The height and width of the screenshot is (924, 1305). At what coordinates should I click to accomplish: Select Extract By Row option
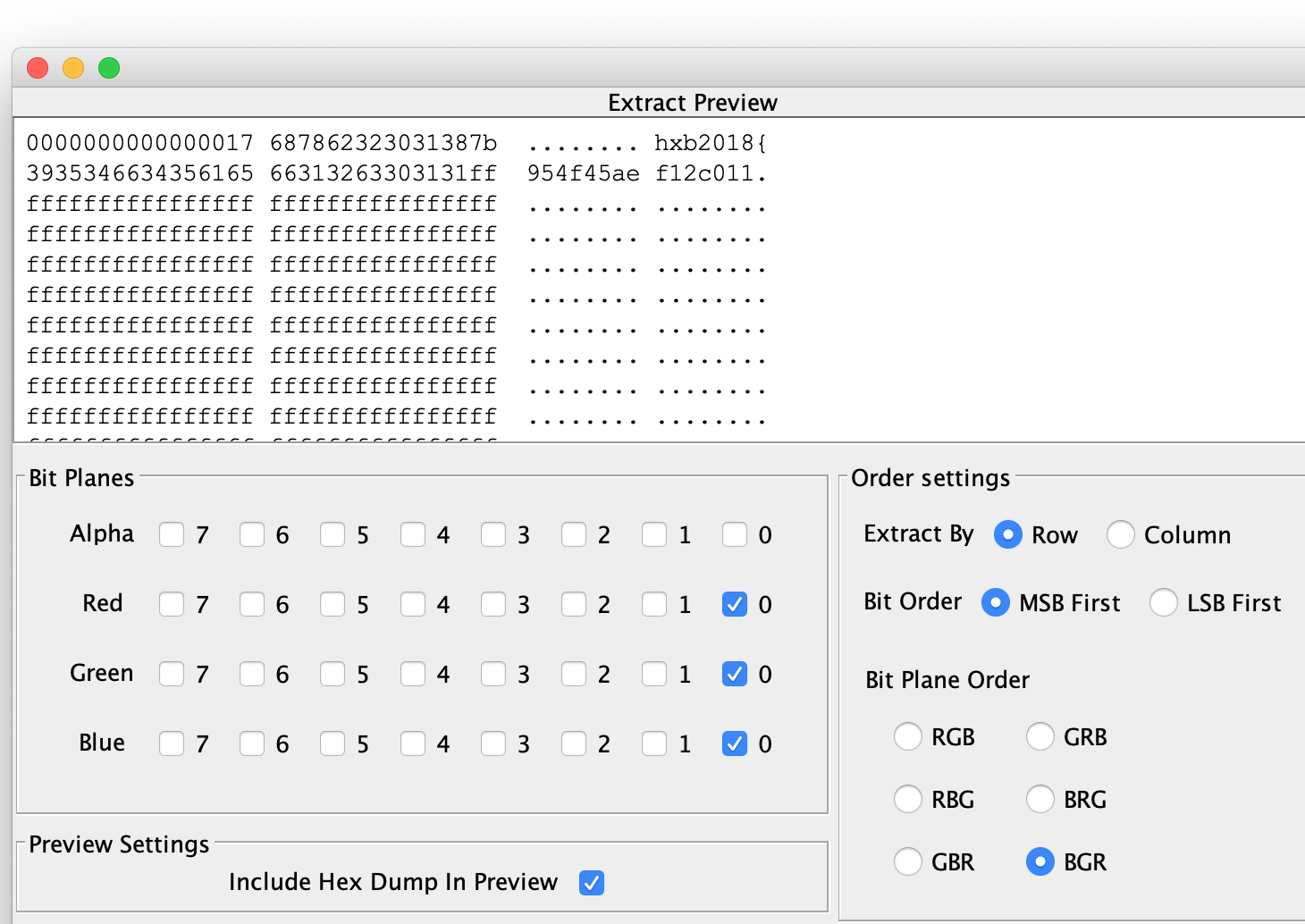pos(1008,534)
